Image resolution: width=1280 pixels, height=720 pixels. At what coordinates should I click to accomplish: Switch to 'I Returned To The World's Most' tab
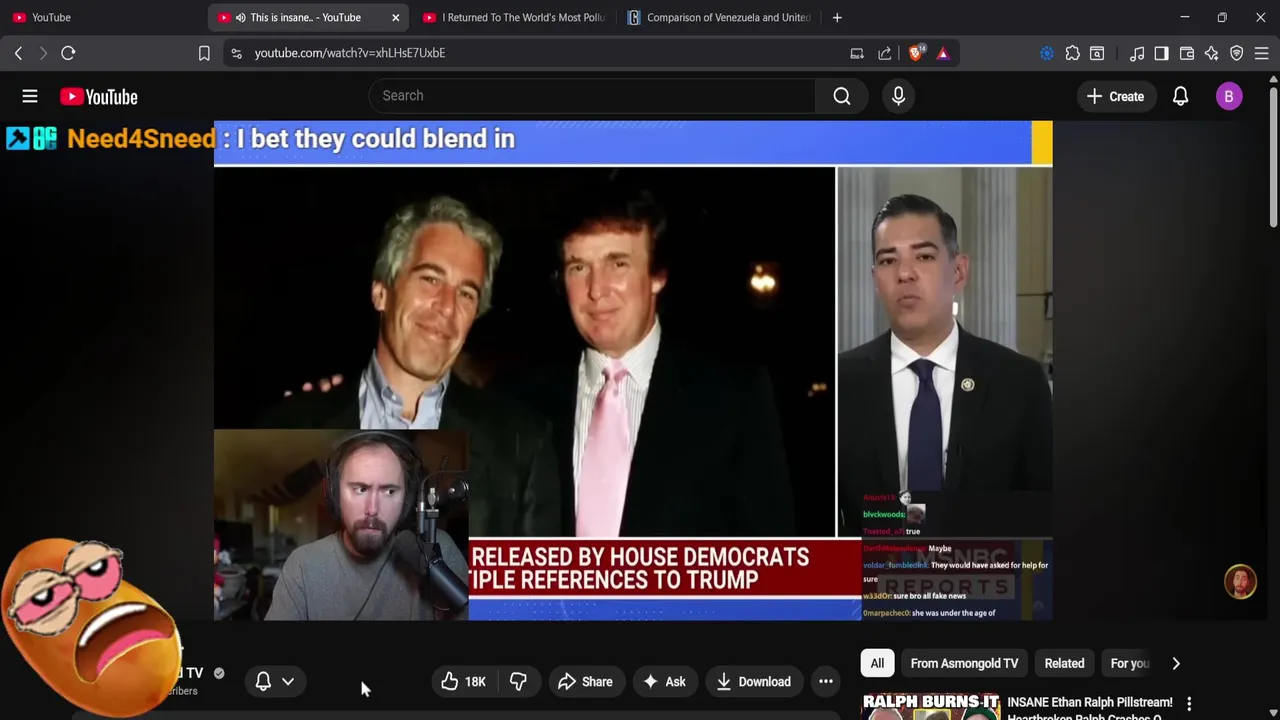[x=513, y=17]
